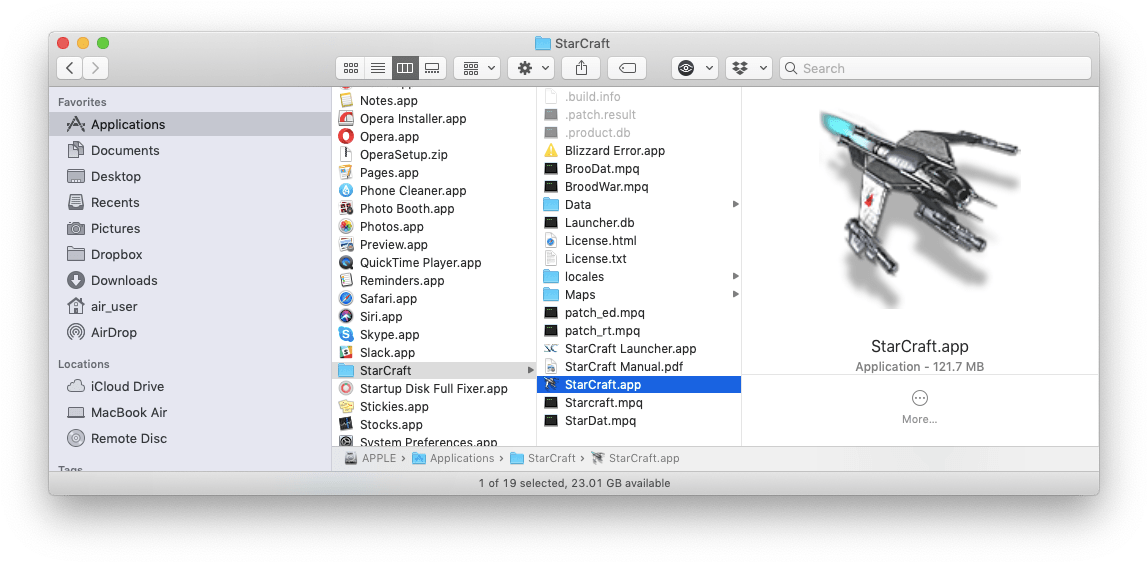Open air_user home in the sidebar

[x=190, y=306]
